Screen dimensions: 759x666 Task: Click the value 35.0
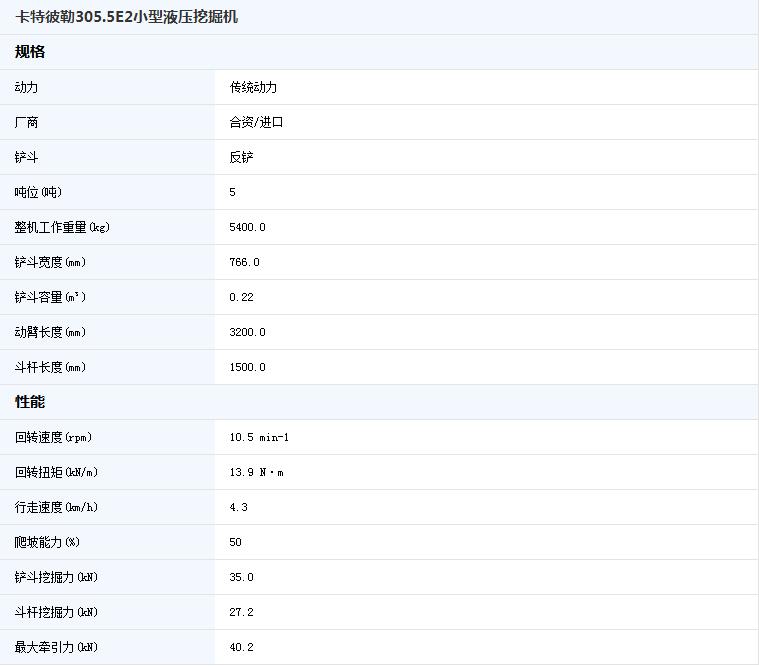click(x=242, y=577)
